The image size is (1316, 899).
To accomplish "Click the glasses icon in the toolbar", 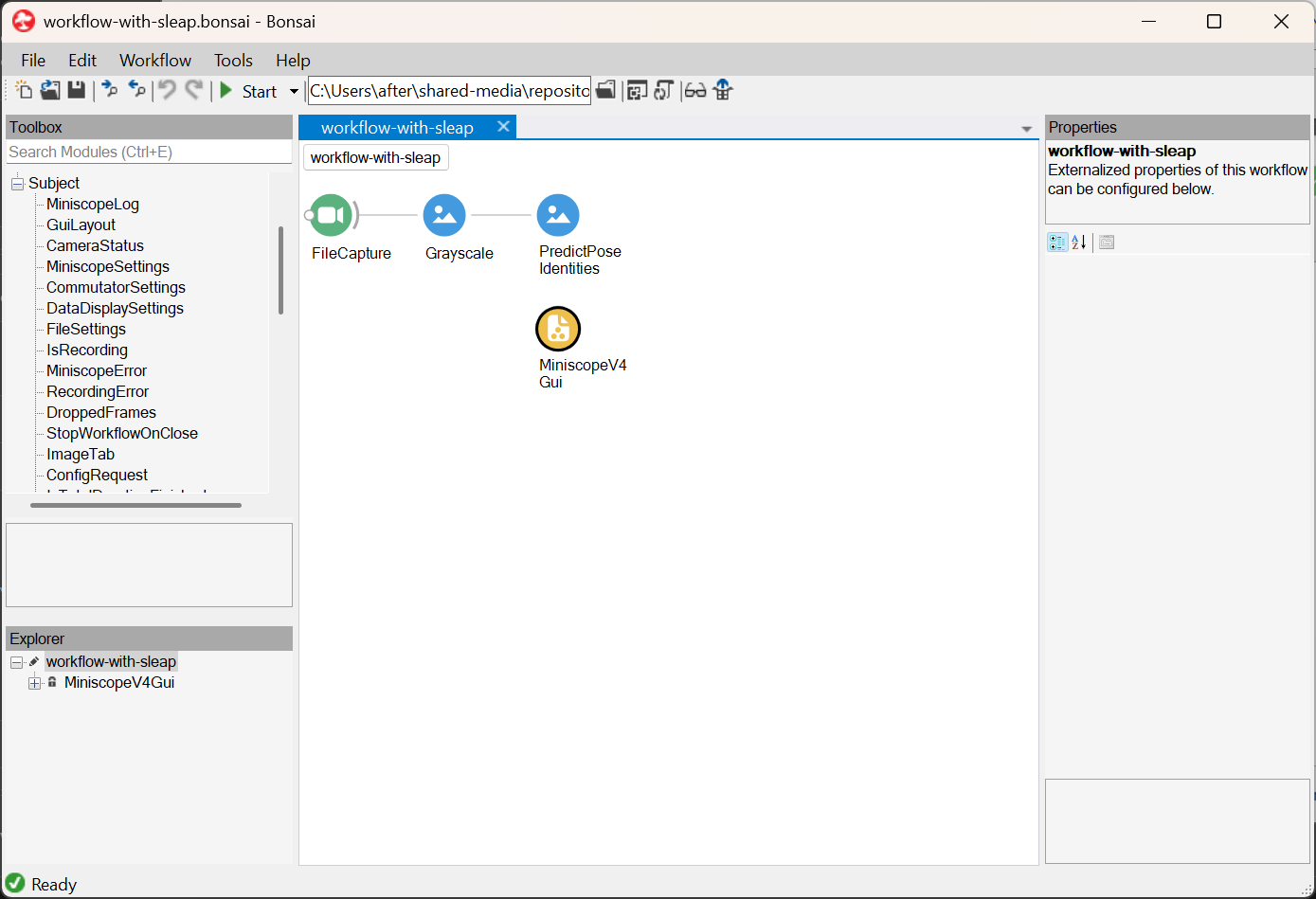I will [x=695, y=90].
